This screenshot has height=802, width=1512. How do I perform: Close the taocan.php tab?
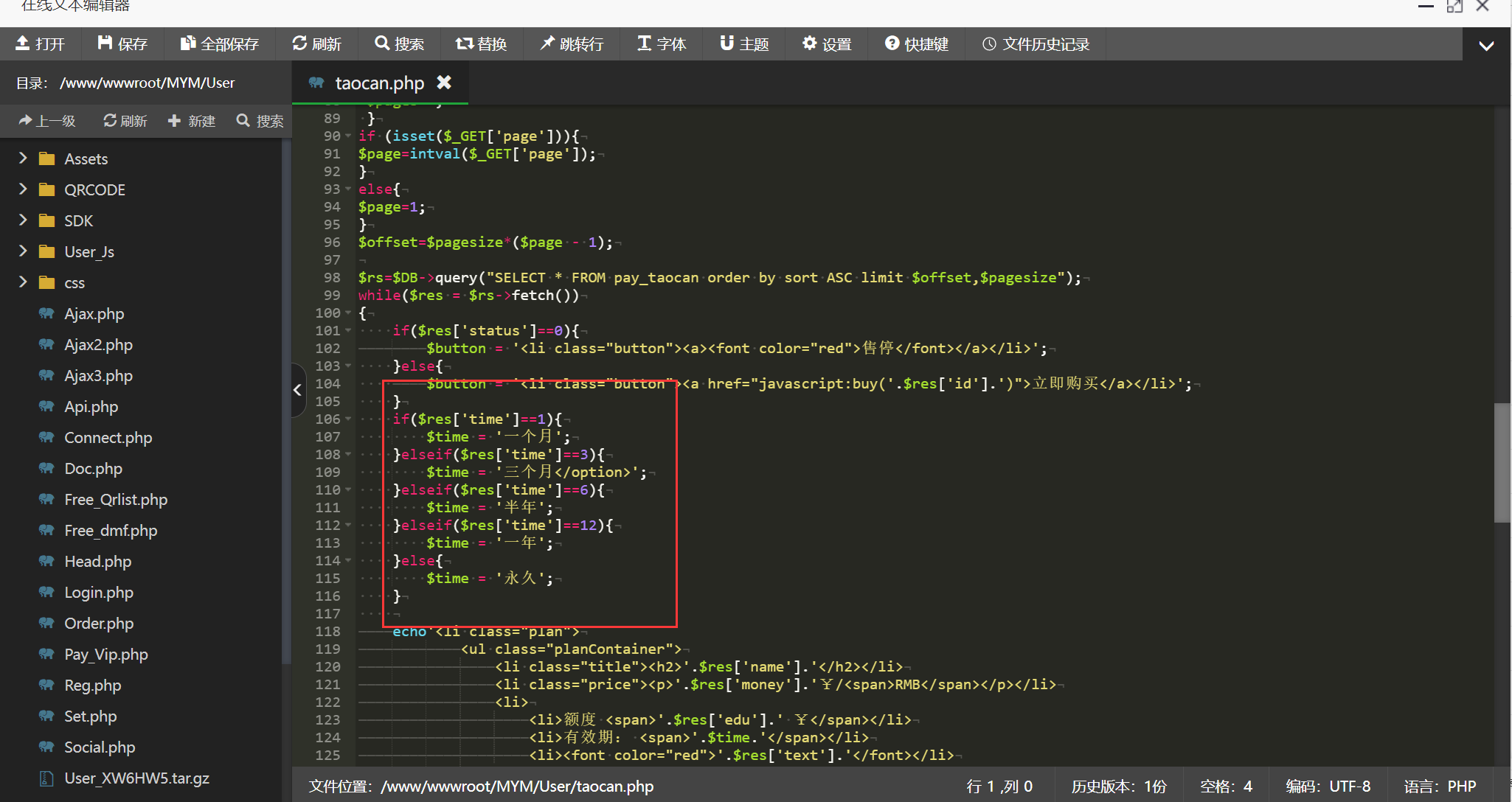(x=444, y=83)
